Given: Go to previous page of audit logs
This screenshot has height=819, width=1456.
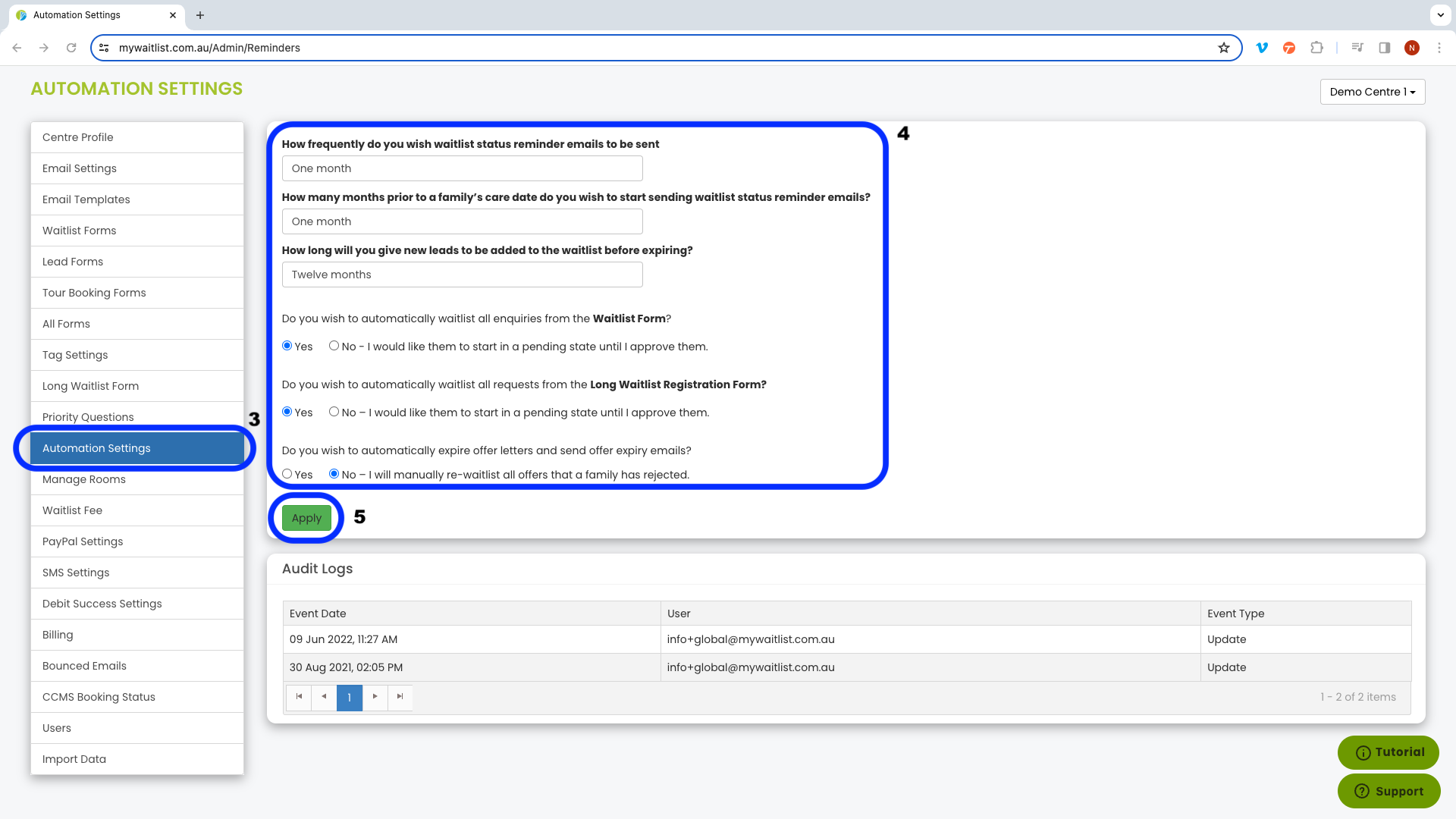Looking at the screenshot, I should pyautogui.click(x=324, y=697).
